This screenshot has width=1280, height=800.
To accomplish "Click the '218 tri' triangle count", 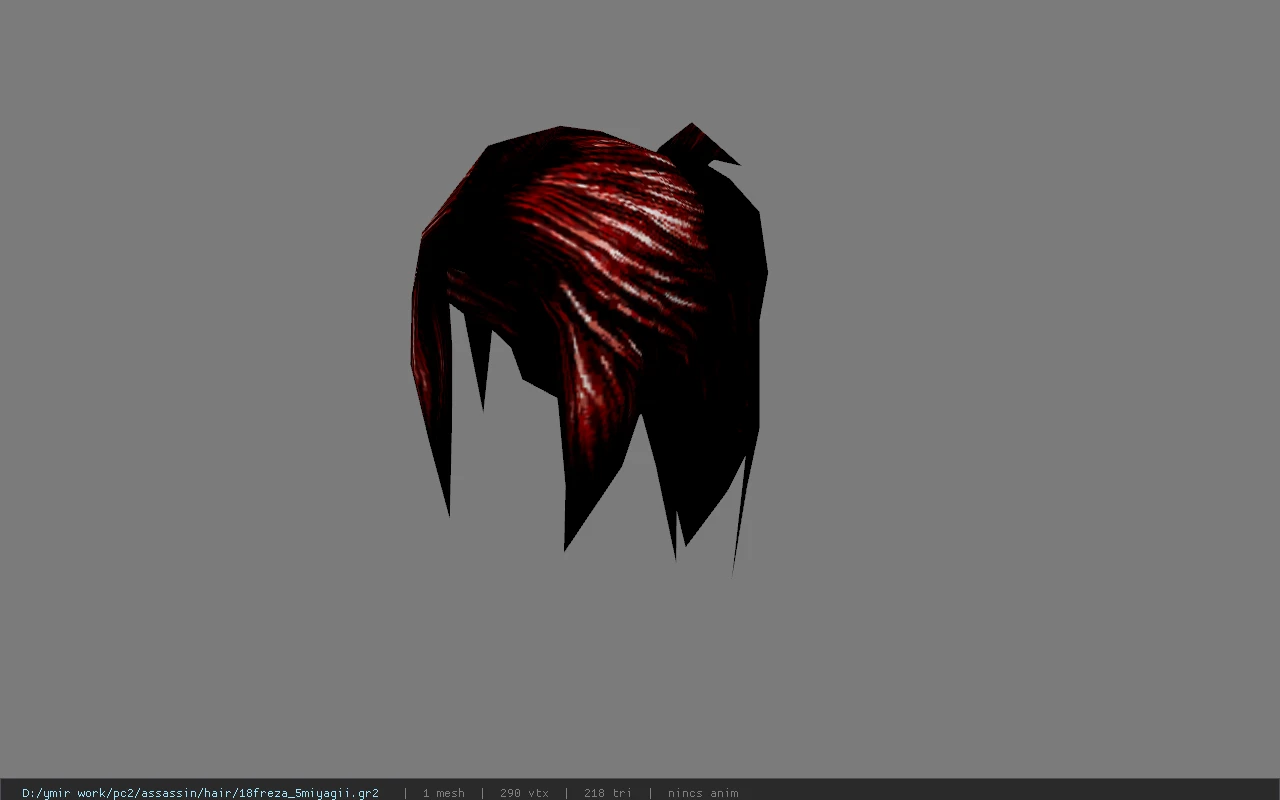I will coord(607,793).
